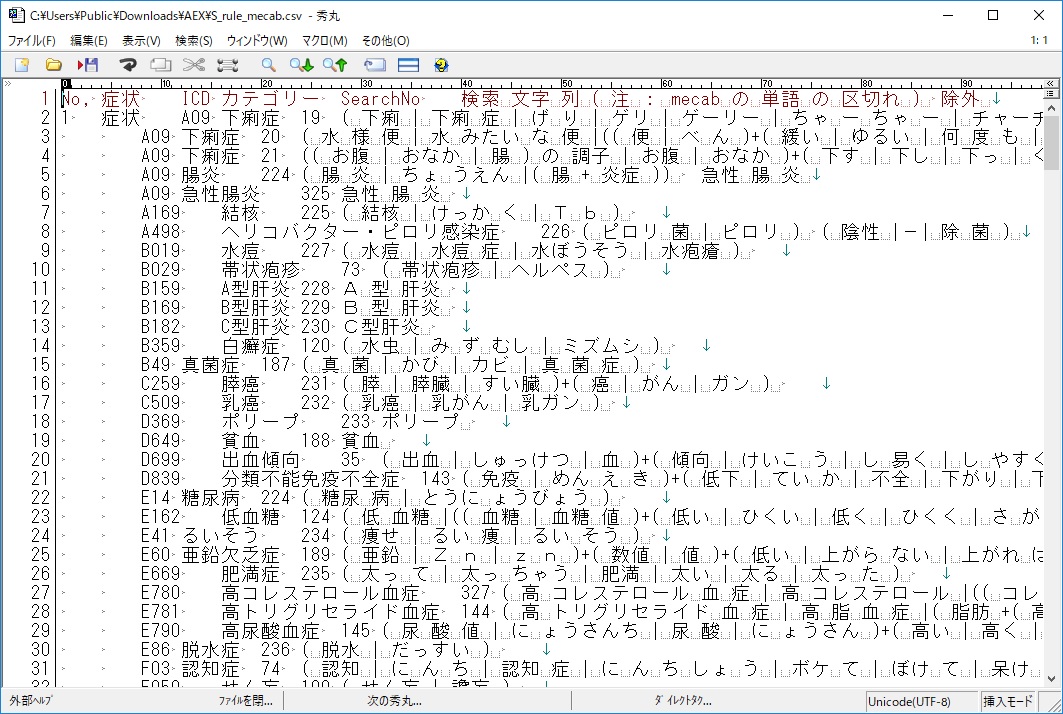
Task: Open the 表示(V) menu
Action: click(x=141, y=41)
